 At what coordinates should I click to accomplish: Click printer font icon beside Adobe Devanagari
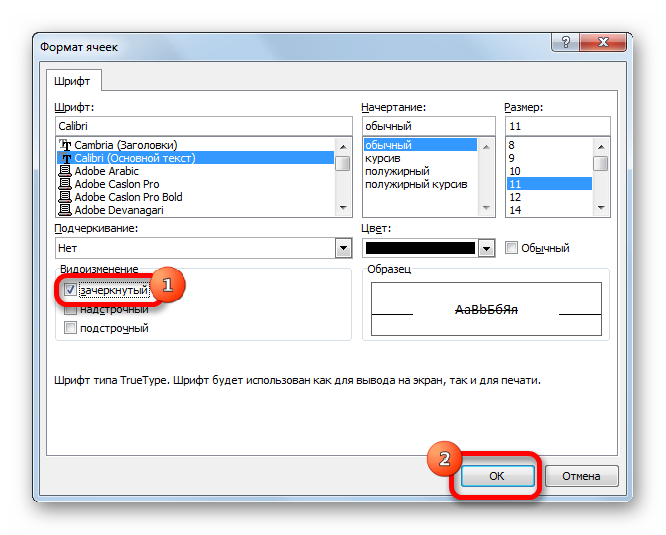pyautogui.click(x=65, y=210)
